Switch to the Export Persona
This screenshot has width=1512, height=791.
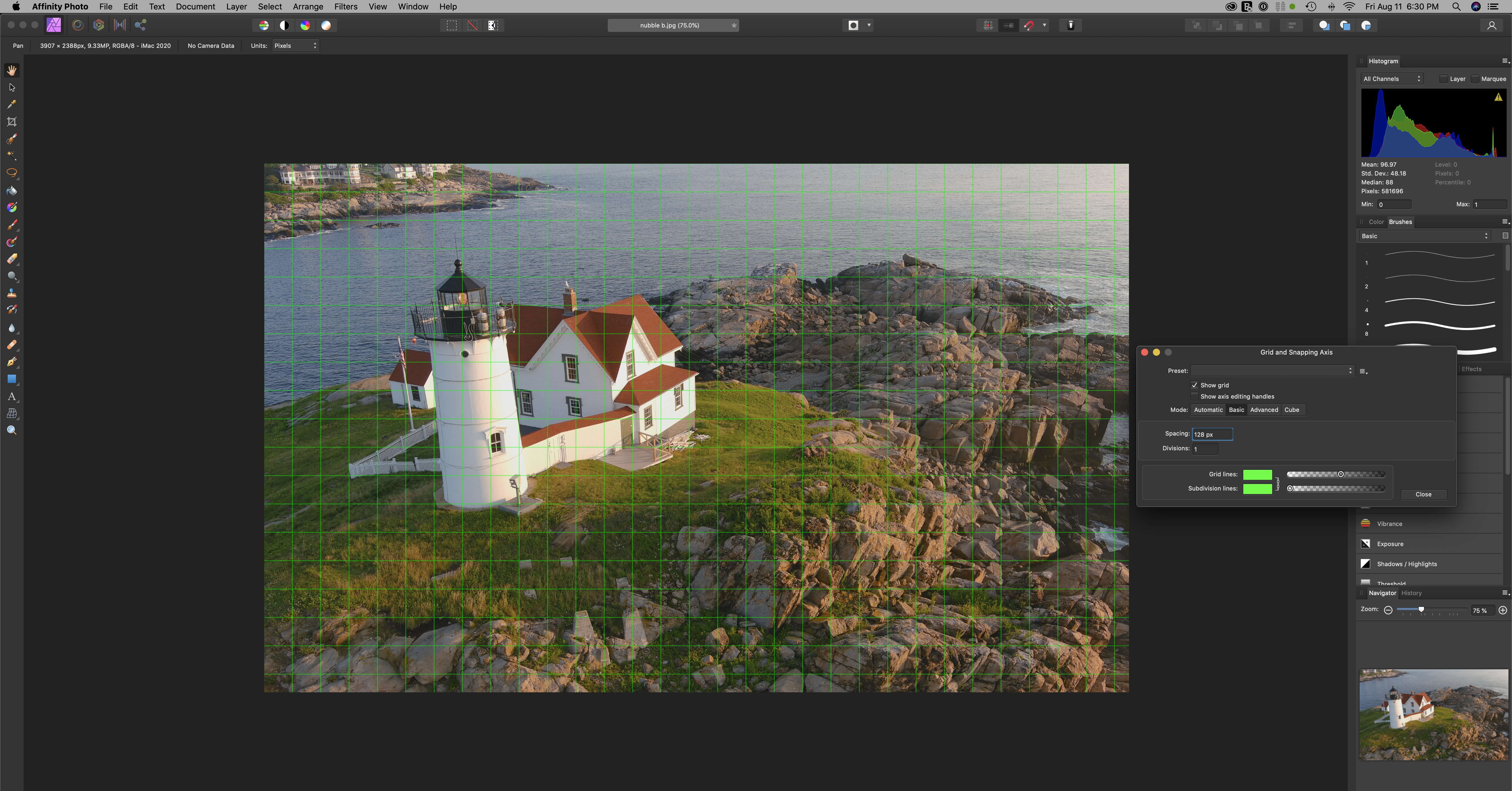(141, 25)
